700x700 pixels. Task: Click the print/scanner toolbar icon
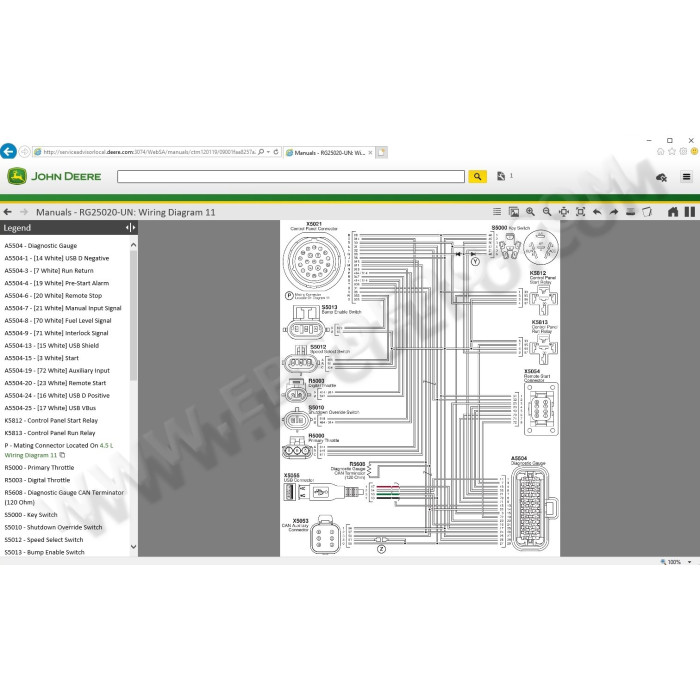(630, 212)
